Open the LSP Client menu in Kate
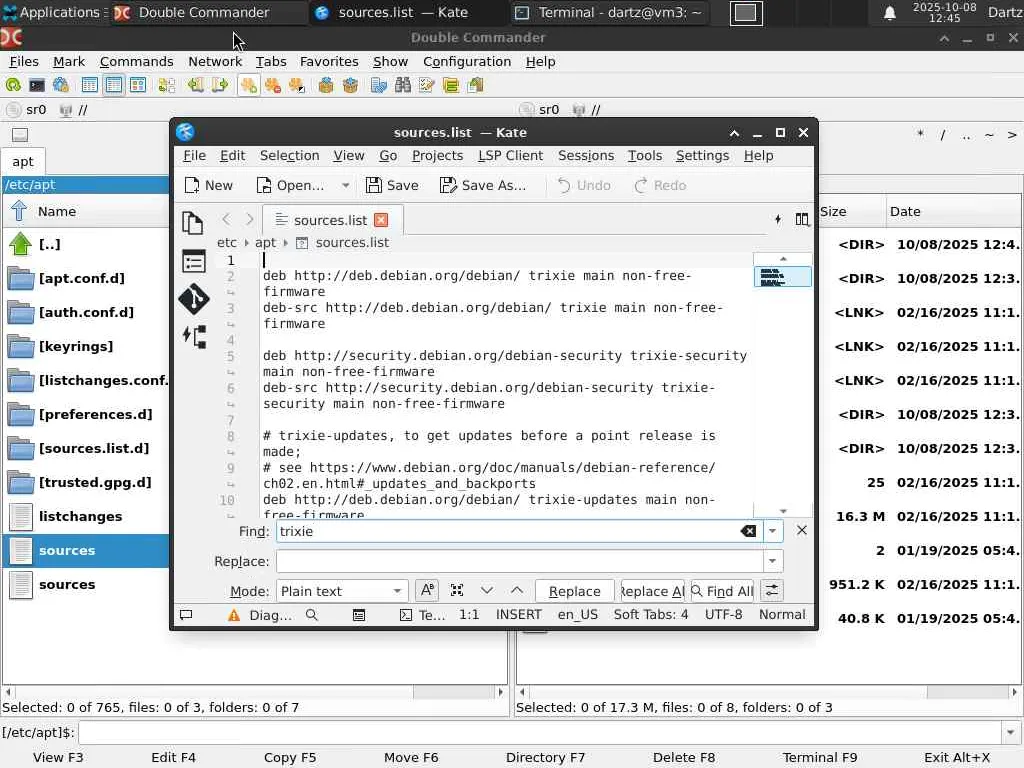 (x=510, y=155)
